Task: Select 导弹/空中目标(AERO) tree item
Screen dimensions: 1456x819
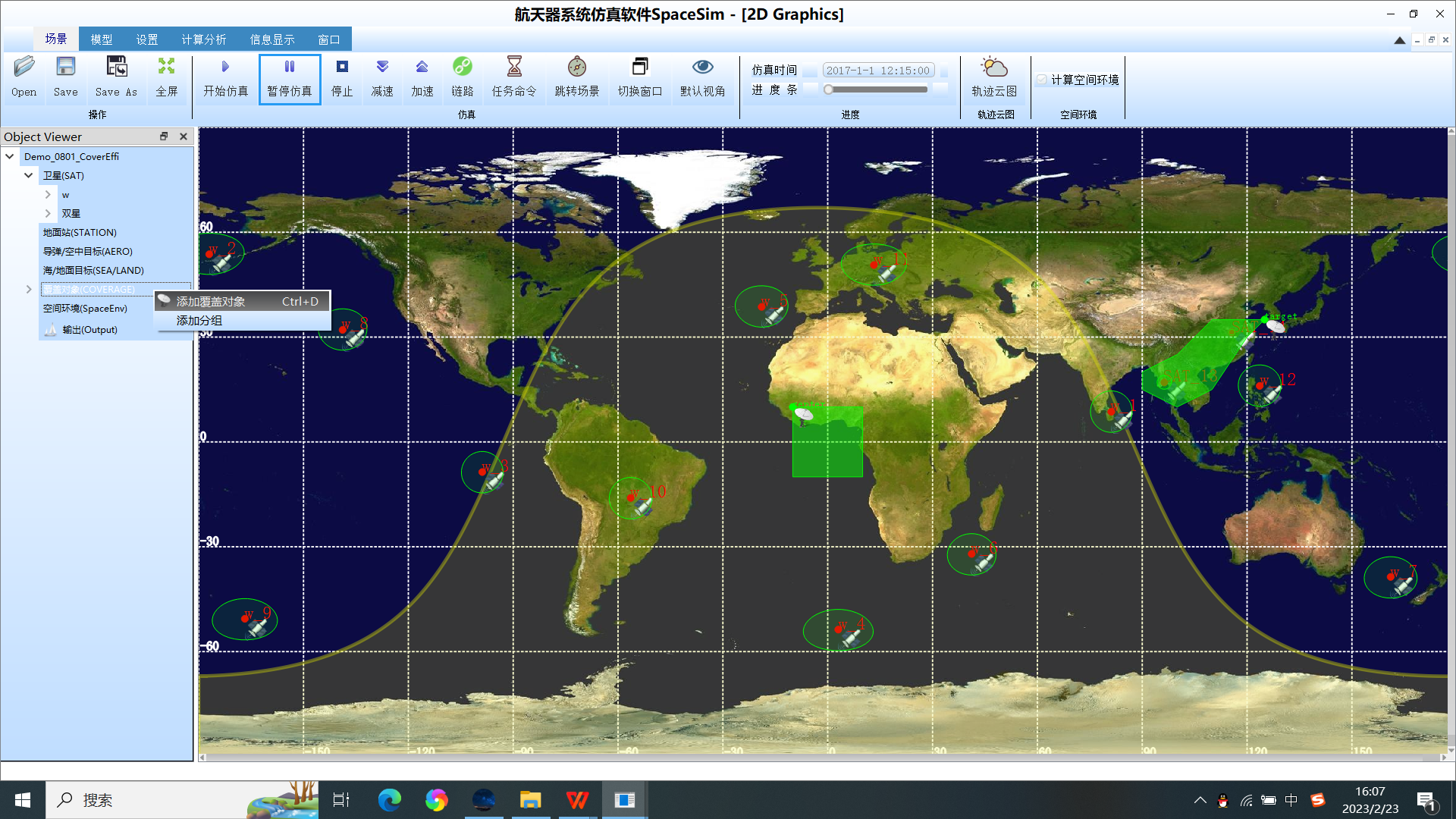Action: pos(88,251)
